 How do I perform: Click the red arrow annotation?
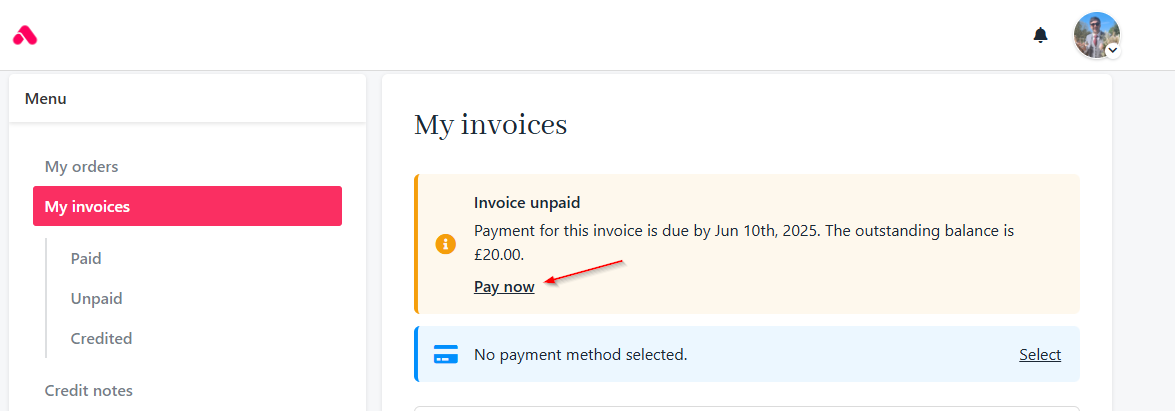584,272
